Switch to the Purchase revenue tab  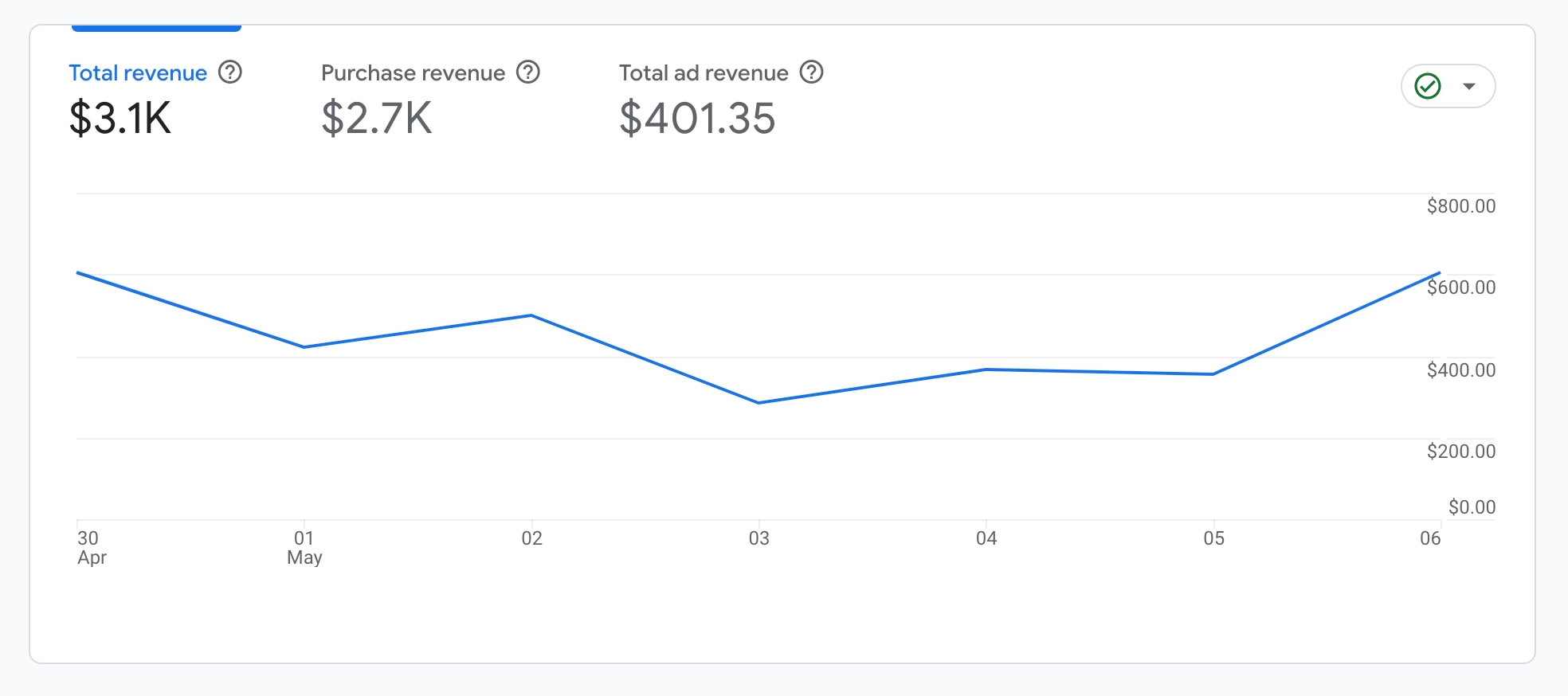pyautogui.click(x=413, y=73)
